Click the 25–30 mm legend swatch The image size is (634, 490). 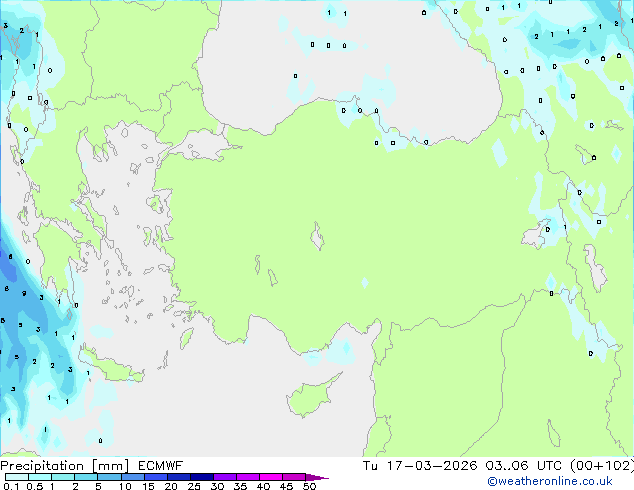coord(201,477)
